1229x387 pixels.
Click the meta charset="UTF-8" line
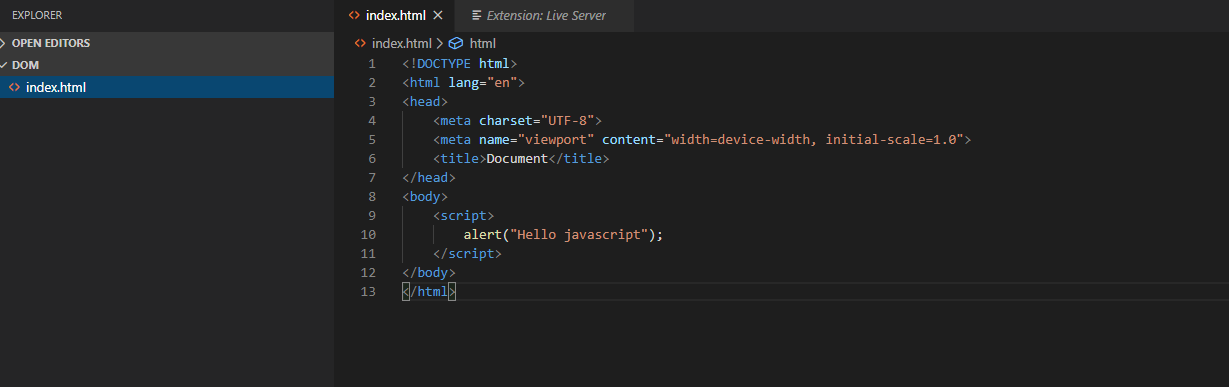tap(518, 120)
